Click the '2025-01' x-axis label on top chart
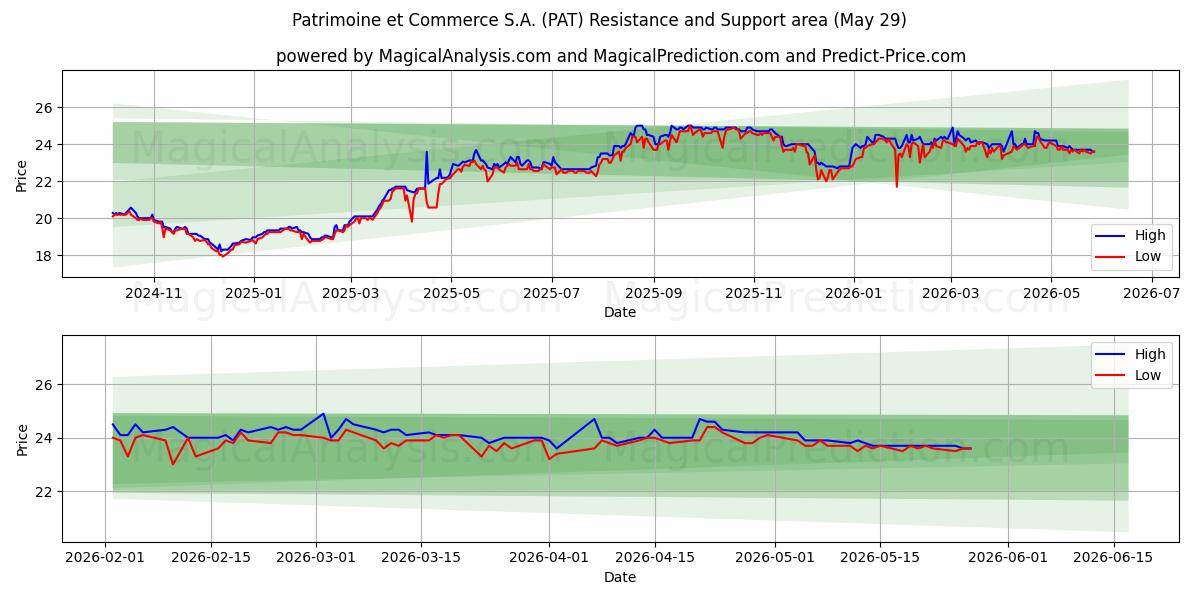This screenshot has width=1200, height=600. pos(253,294)
